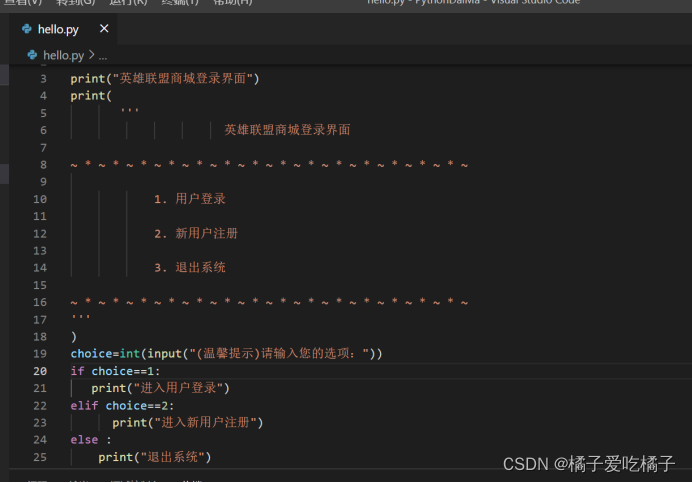Click the print("英雄联盟商城登录界面") statement on line 3
Image resolution: width=692 pixels, height=483 pixels.
point(165,79)
